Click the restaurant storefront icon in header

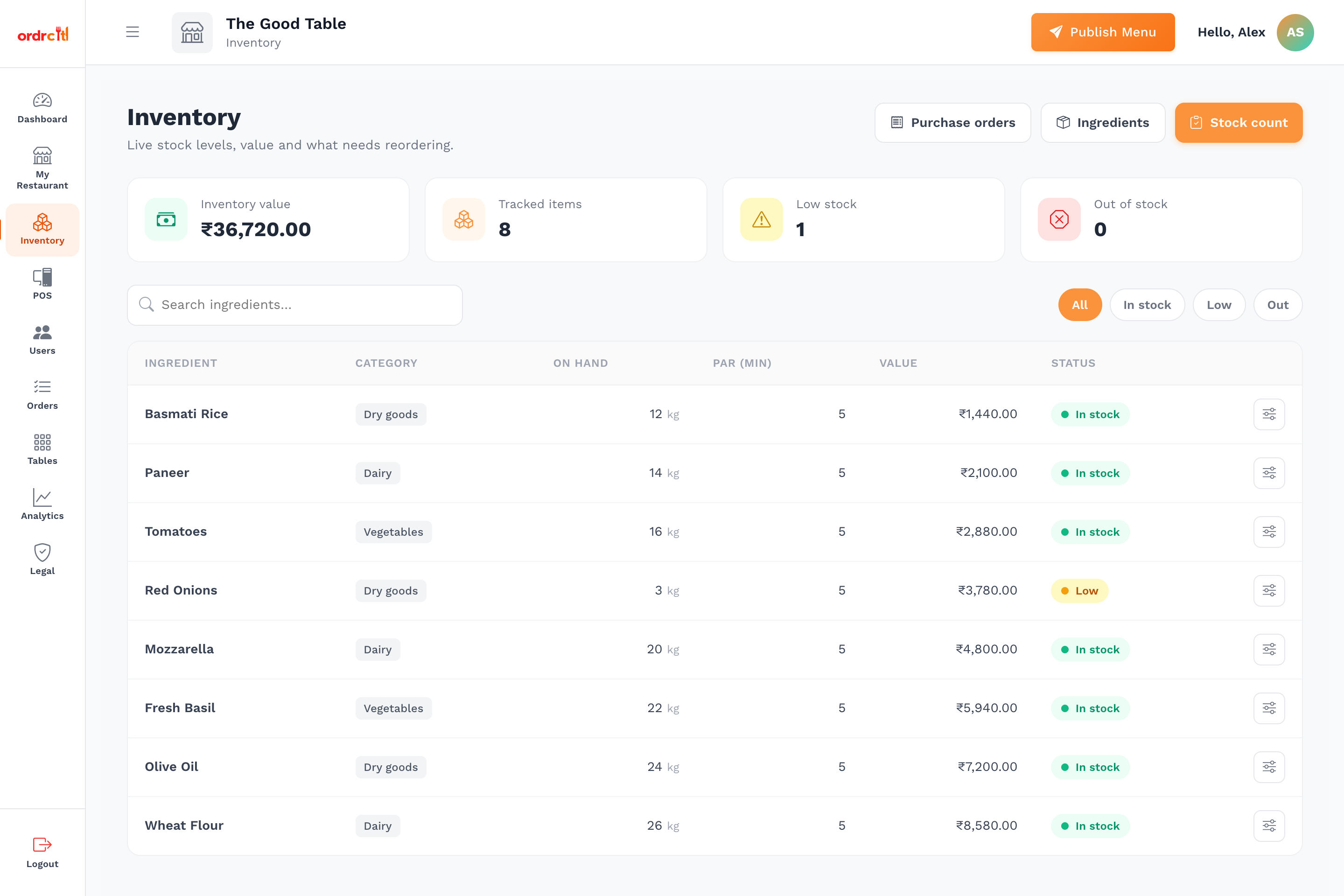[x=192, y=32]
